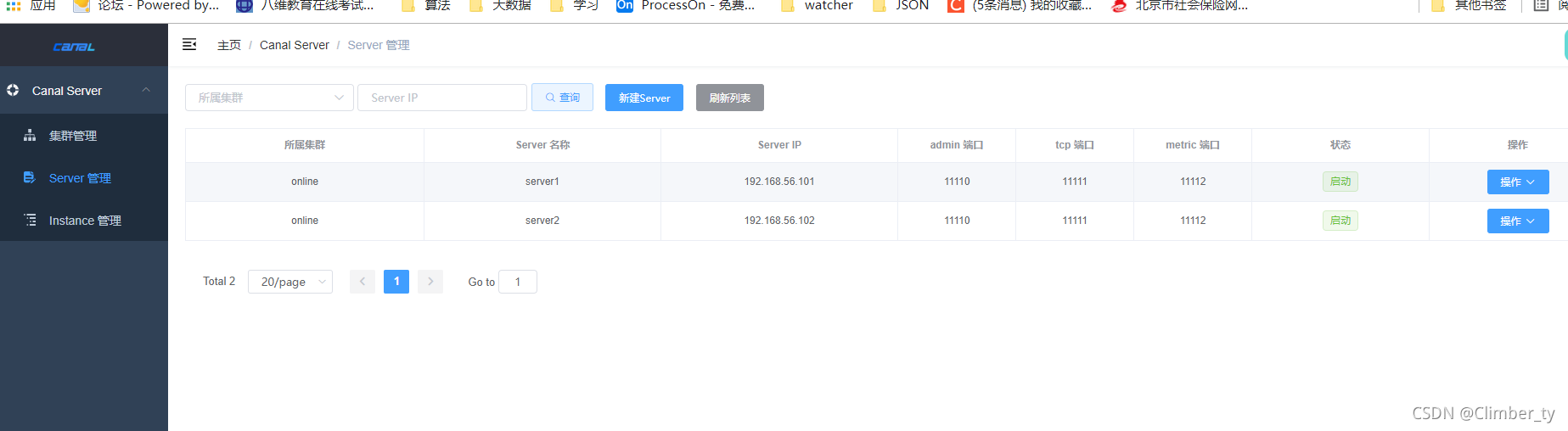1568x431 pixels.
Task: Open the 所属集群 dropdown filter
Action: tap(269, 98)
